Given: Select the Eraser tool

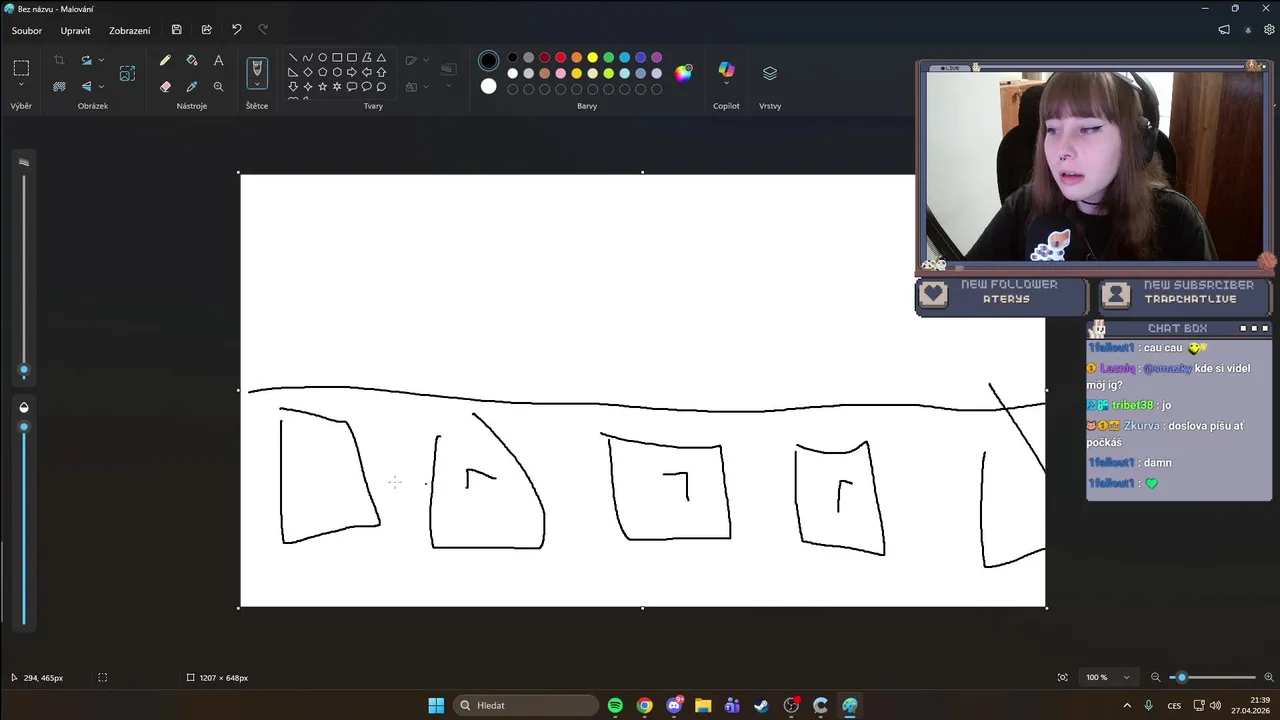Looking at the screenshot, I should tap(165, 86).
